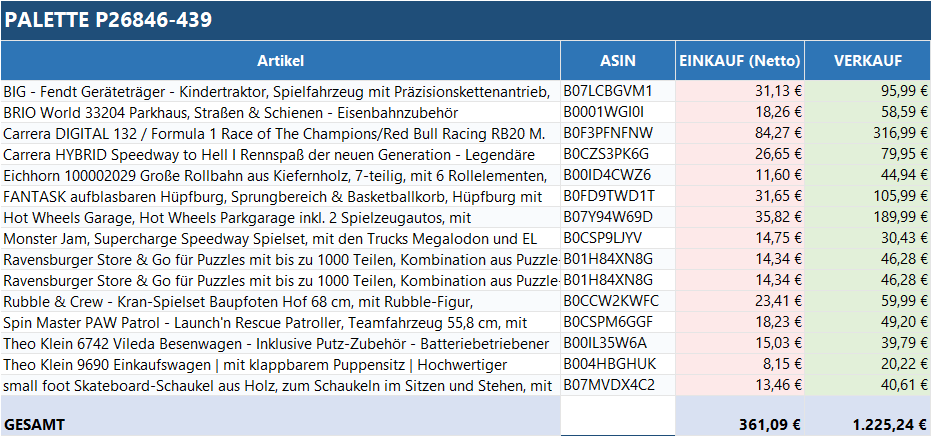Select ASIN B0CZS3PK6G for Carrera HYBRID

coord(618,154)
